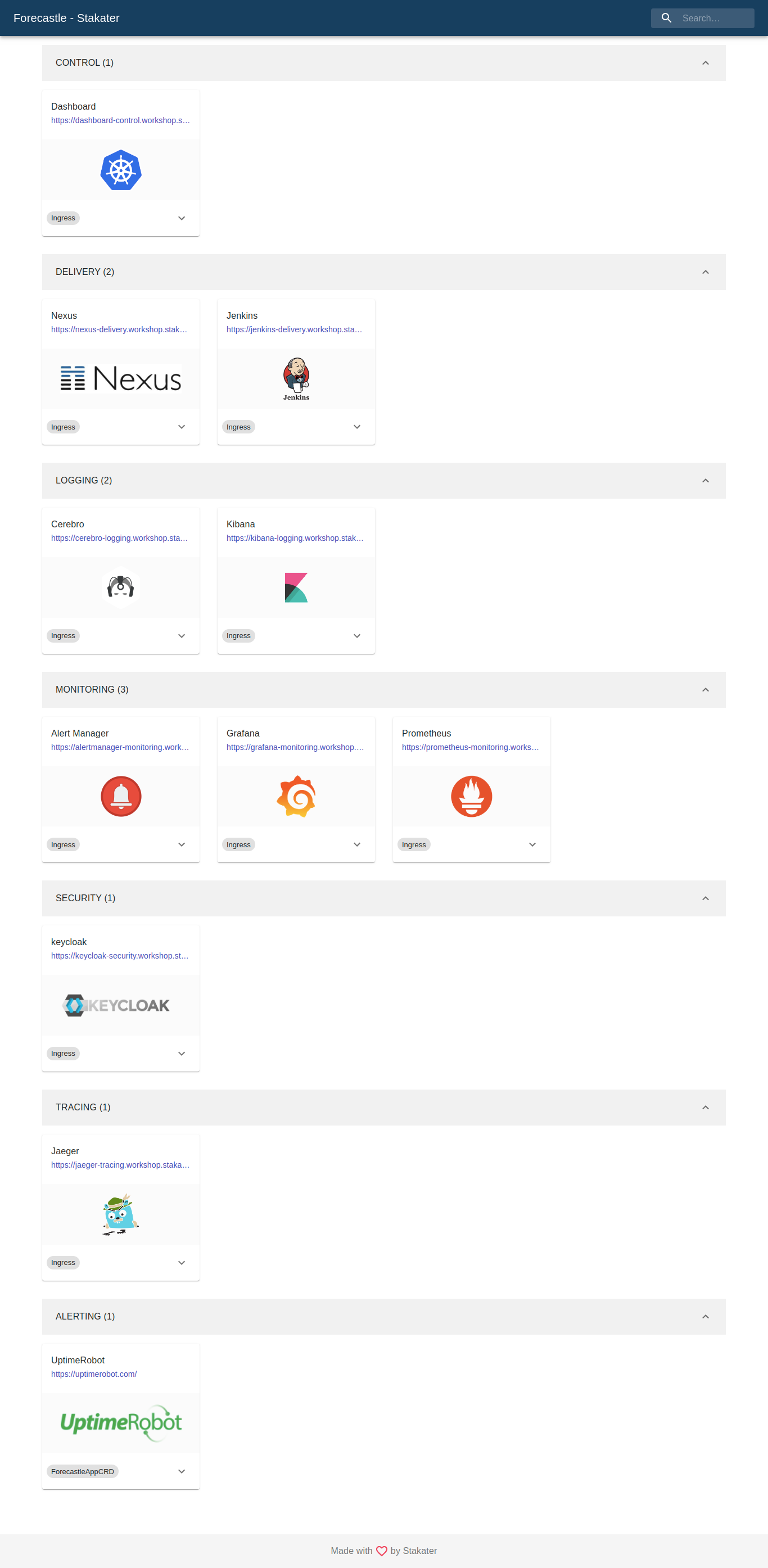Screen dimensions: 768x1568
Task: Expand the Dashboard card details arrow
Action: (x=182, y=218)
